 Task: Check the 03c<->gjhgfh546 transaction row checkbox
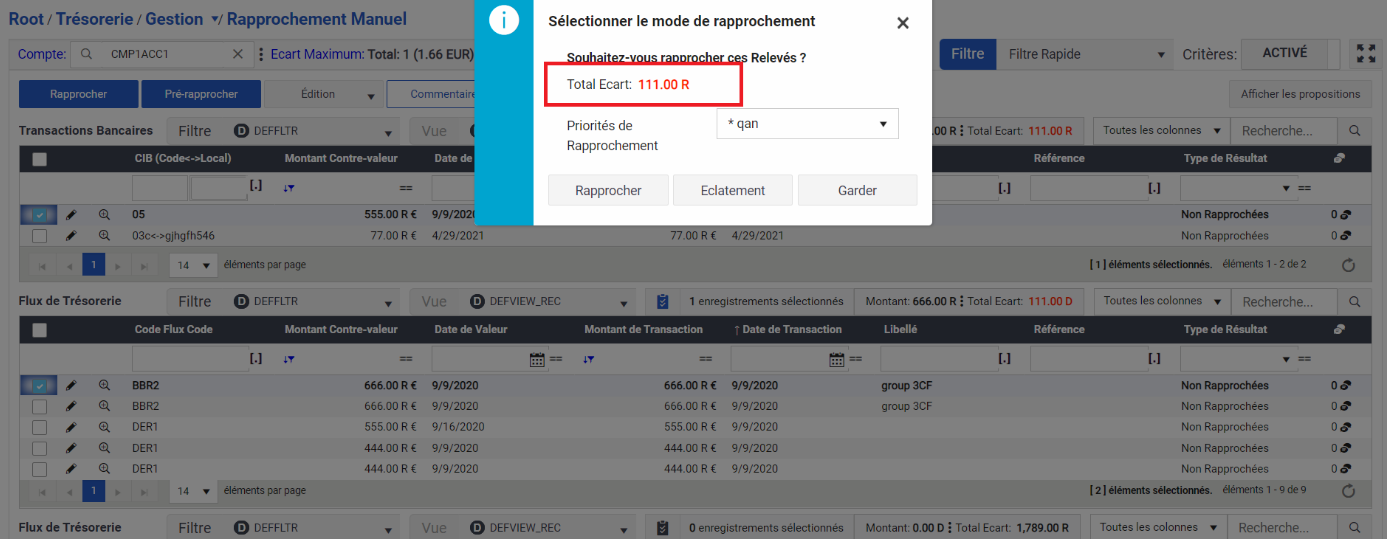40,236
